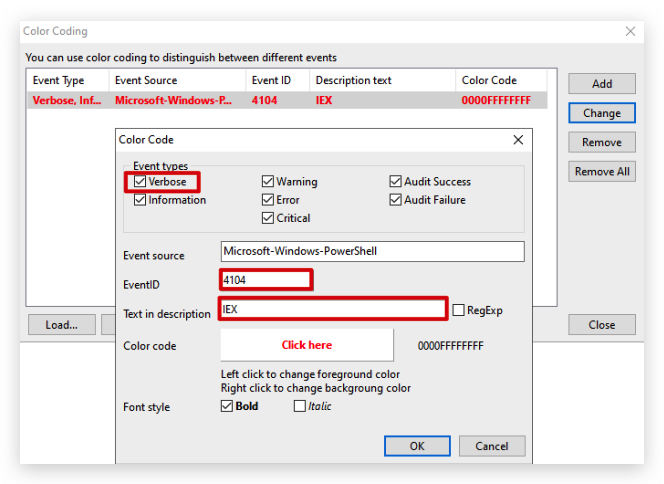Close the Color Code dialog with X
The image size is (664, 484).
point(518,140)
